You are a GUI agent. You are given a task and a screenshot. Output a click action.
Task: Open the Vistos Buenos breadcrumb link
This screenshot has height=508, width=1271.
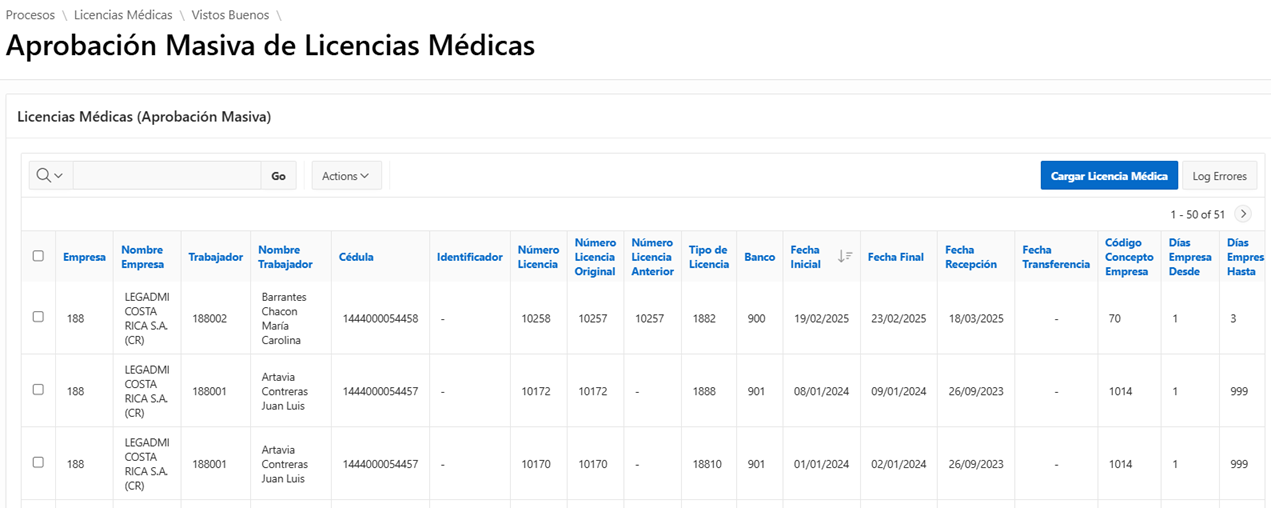click(228, 15)
